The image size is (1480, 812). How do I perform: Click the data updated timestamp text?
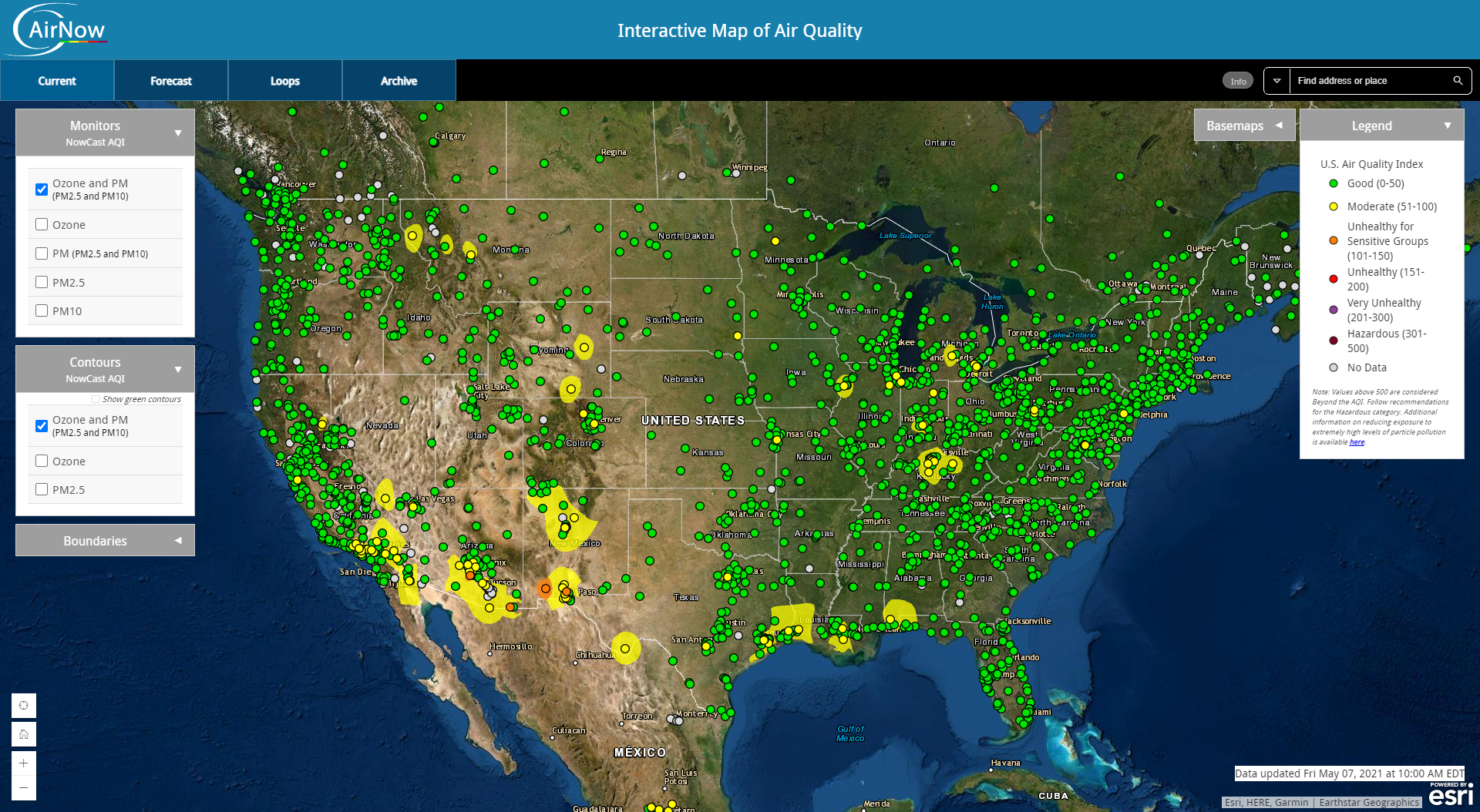point(1349,773)
